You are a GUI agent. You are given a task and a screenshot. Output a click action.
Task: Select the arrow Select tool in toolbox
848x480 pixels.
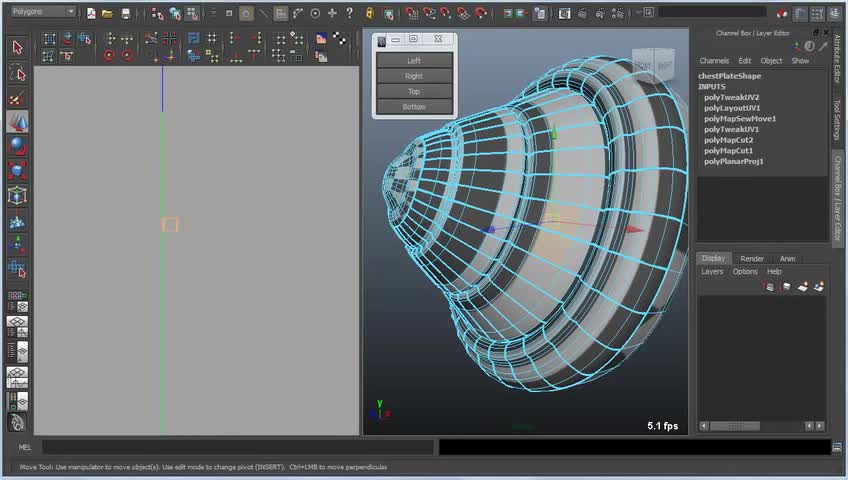point(17,48)
